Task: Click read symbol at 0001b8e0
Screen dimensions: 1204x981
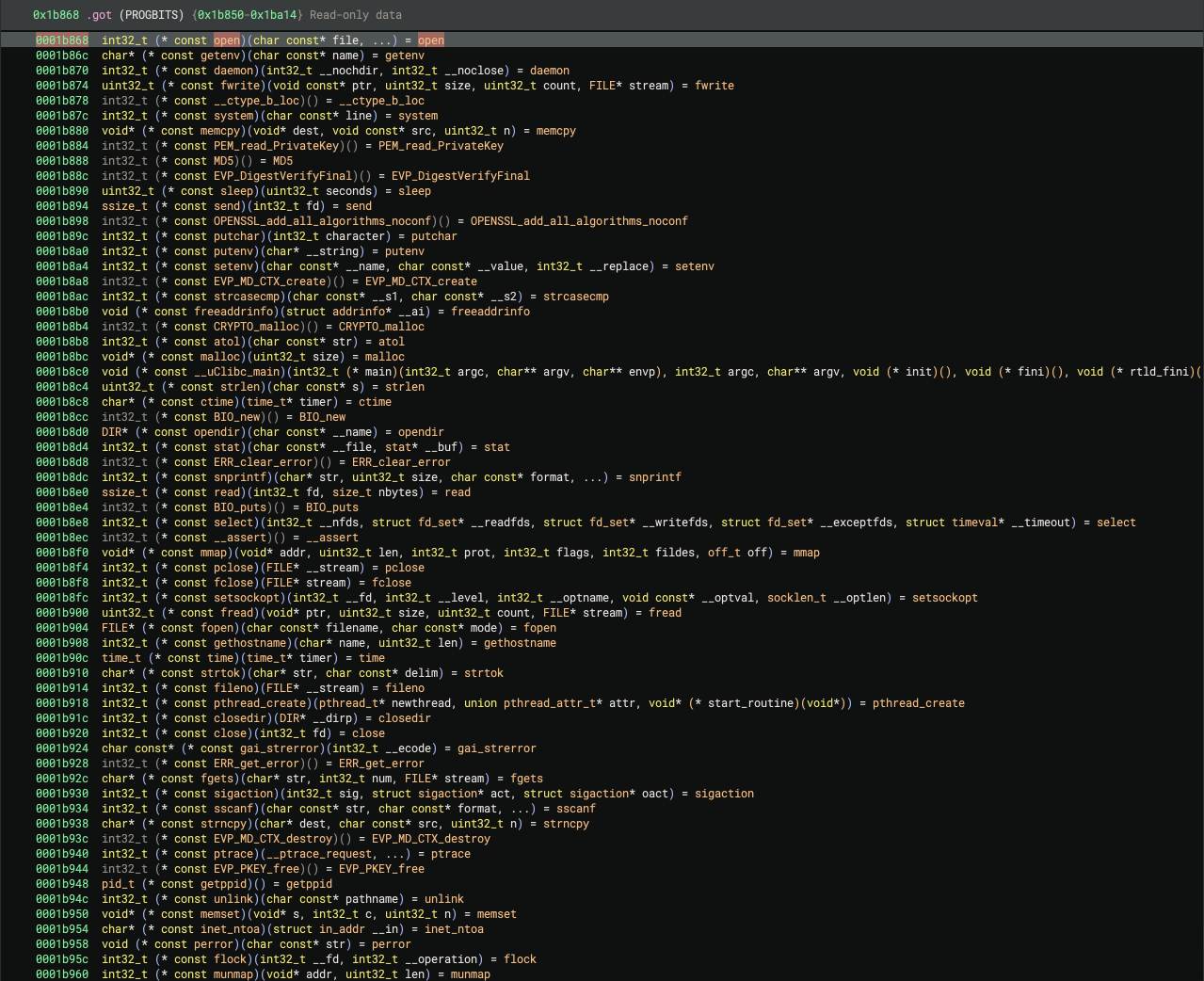Action: click(x=458, y=492)
